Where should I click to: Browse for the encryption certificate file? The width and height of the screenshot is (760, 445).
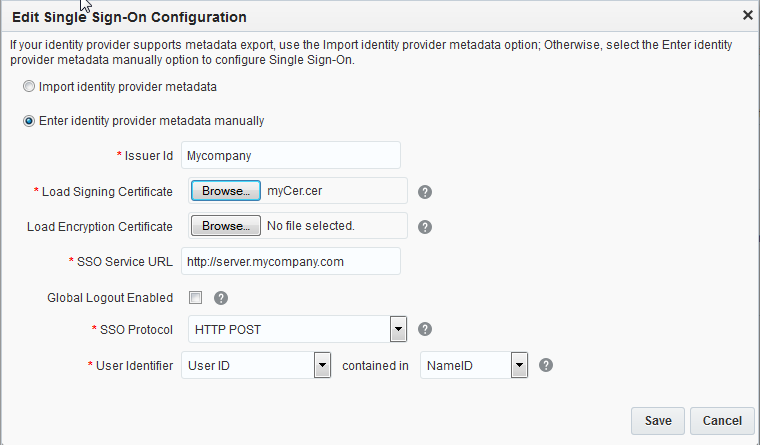click(x=225, y=226)
